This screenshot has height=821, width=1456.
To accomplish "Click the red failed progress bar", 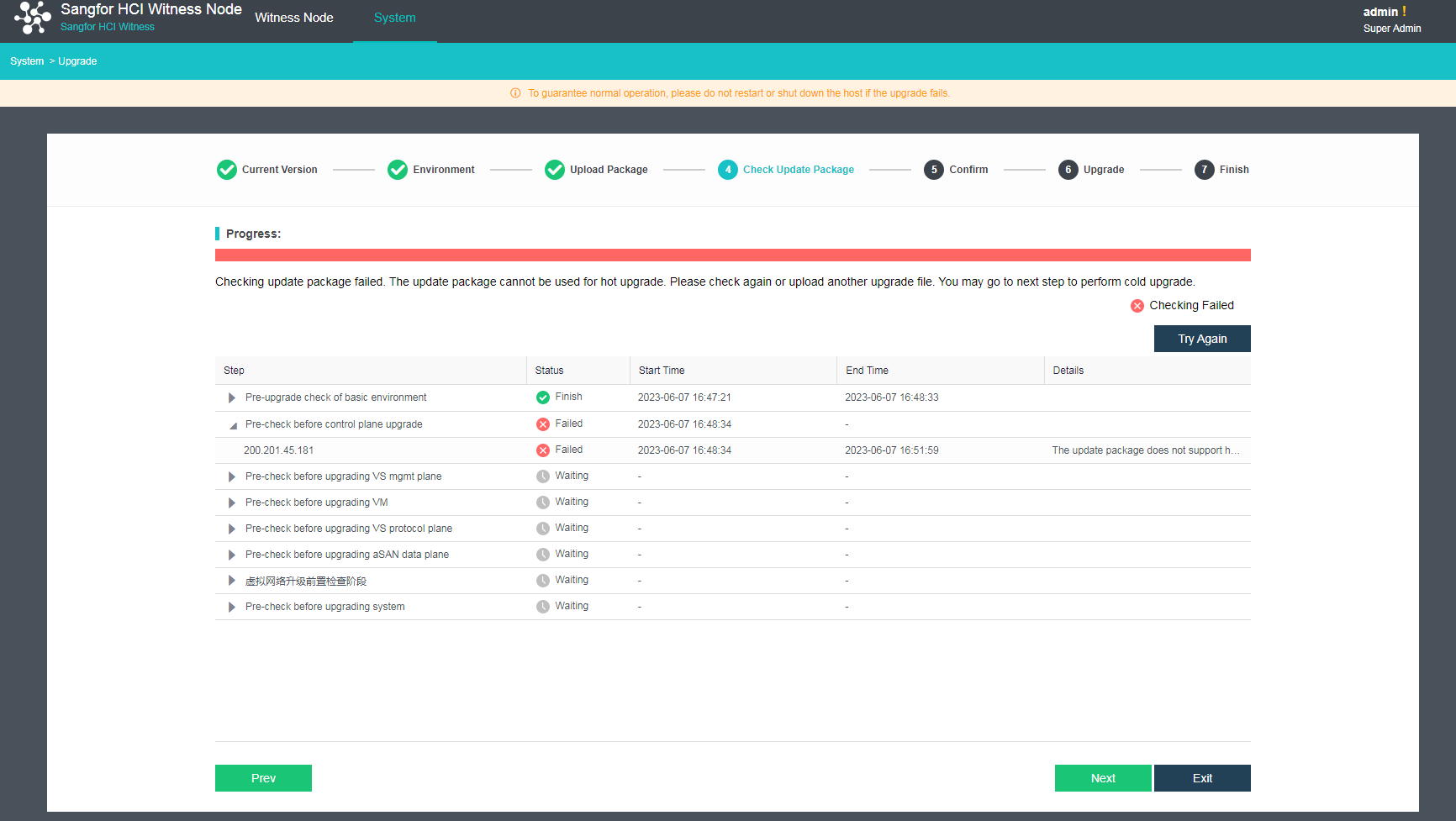I will 732,255.
